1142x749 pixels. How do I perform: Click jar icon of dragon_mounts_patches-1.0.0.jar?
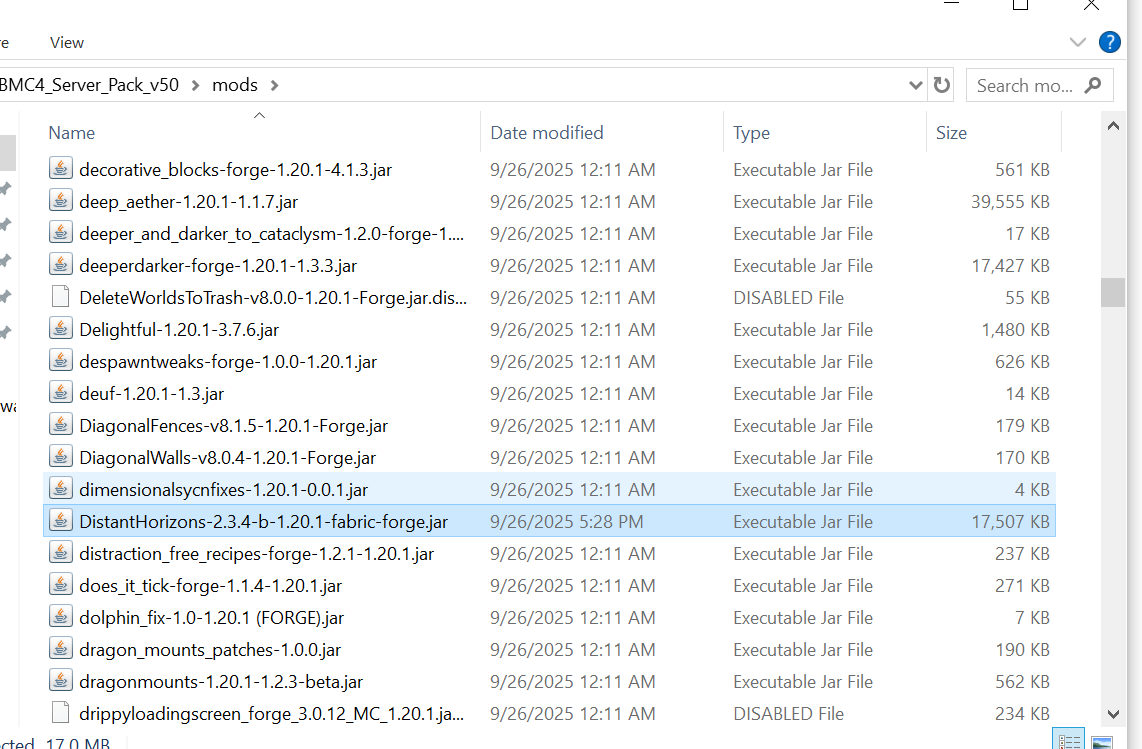tap(60, 650)
